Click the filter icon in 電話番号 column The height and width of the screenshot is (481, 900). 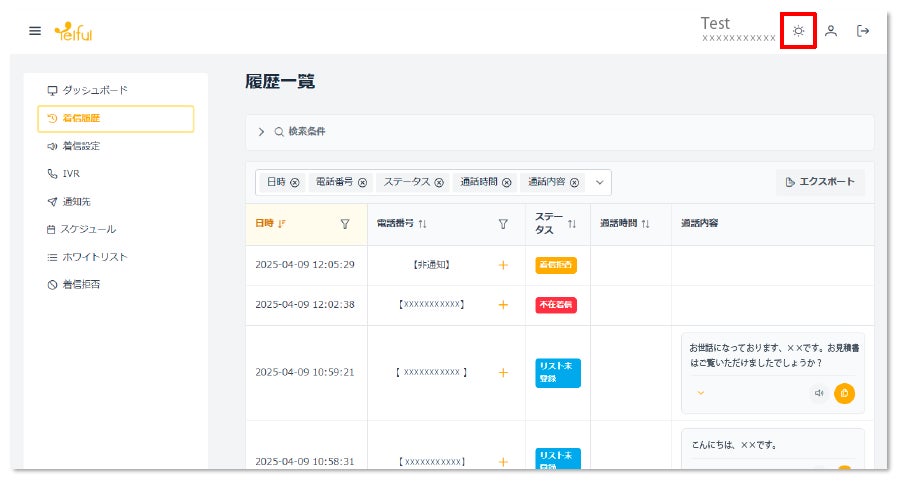[503, 224]
